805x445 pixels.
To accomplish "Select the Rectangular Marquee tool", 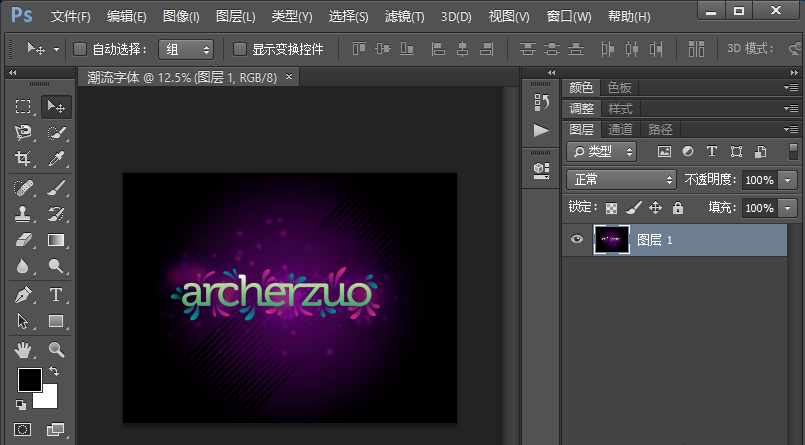I will [x=23, y=107].
